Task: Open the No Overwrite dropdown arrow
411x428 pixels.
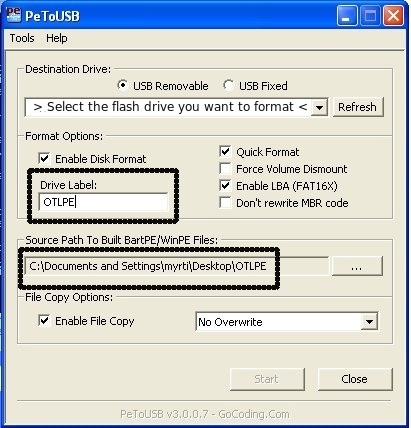Action: click(x=369, y=322)
